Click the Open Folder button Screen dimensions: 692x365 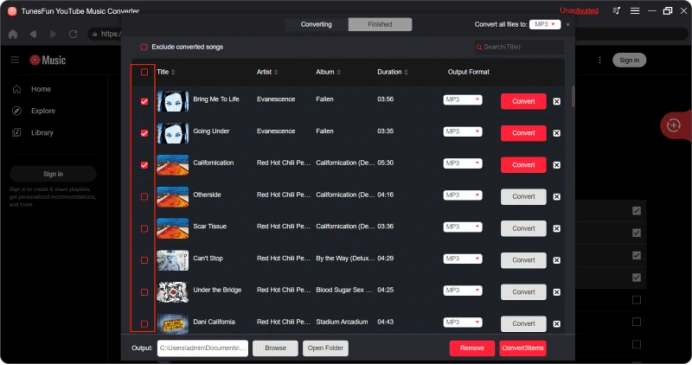pos(326,348)
